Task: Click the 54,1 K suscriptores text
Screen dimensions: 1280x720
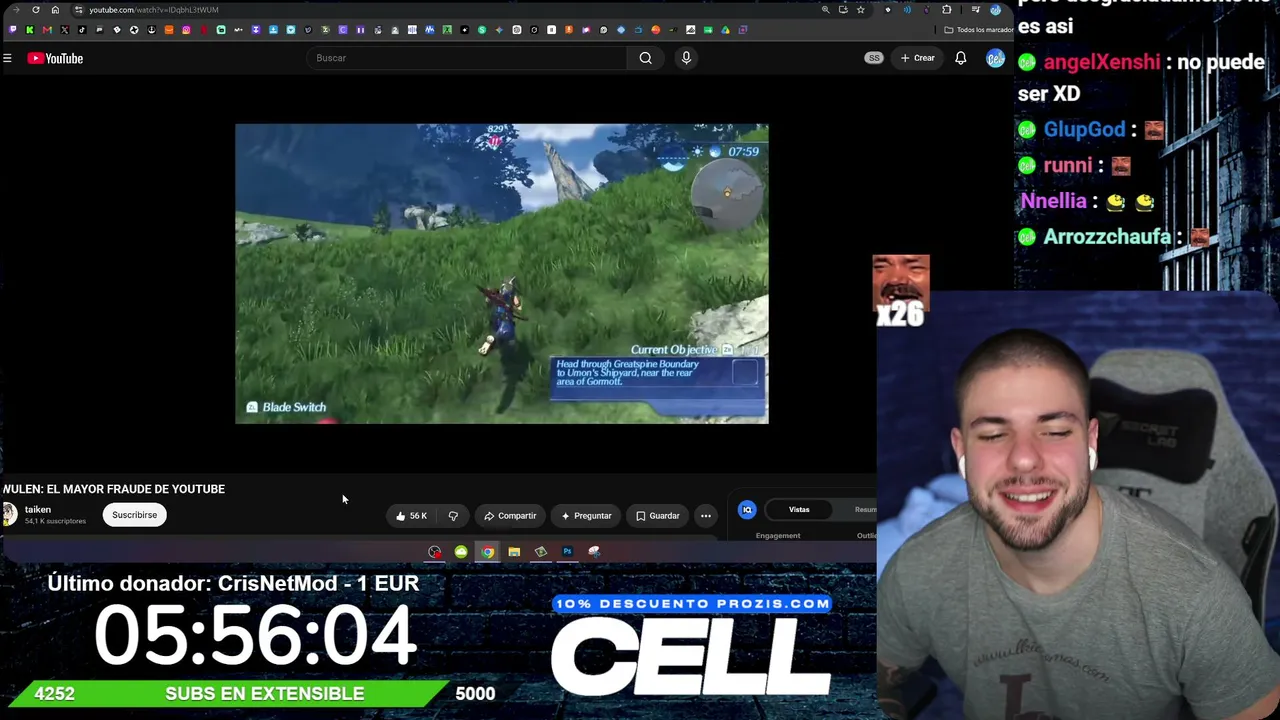Action: pos(55,521)
